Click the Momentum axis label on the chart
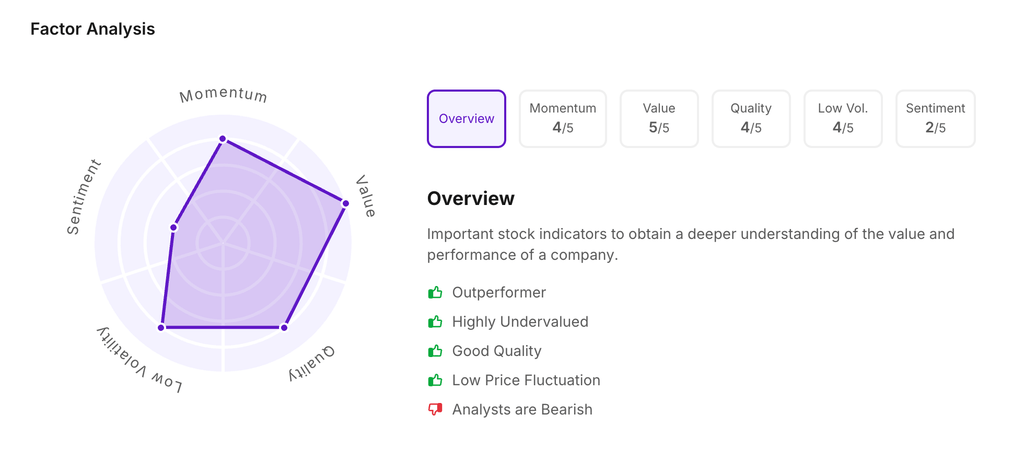This screenshot has width=1024, height=457. click(223, 96)
